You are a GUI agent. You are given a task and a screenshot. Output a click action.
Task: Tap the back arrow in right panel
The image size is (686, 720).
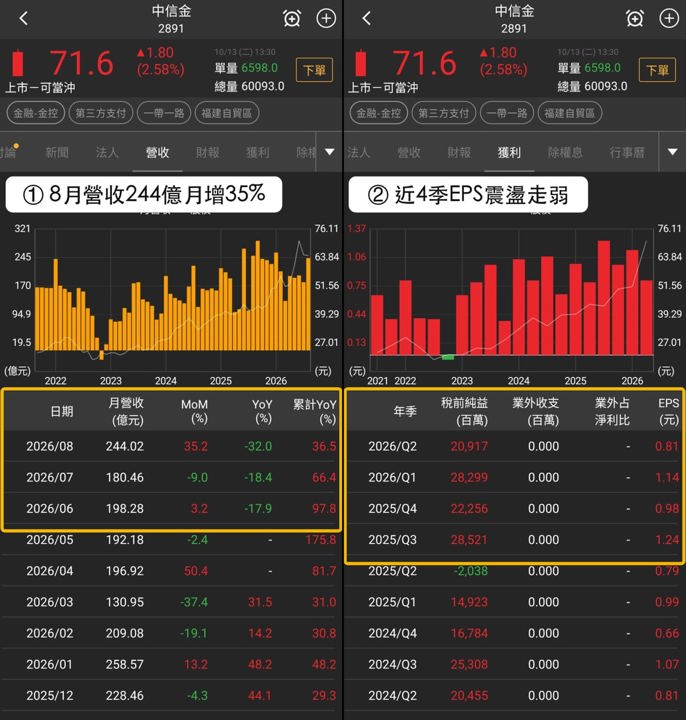(366, 19)
